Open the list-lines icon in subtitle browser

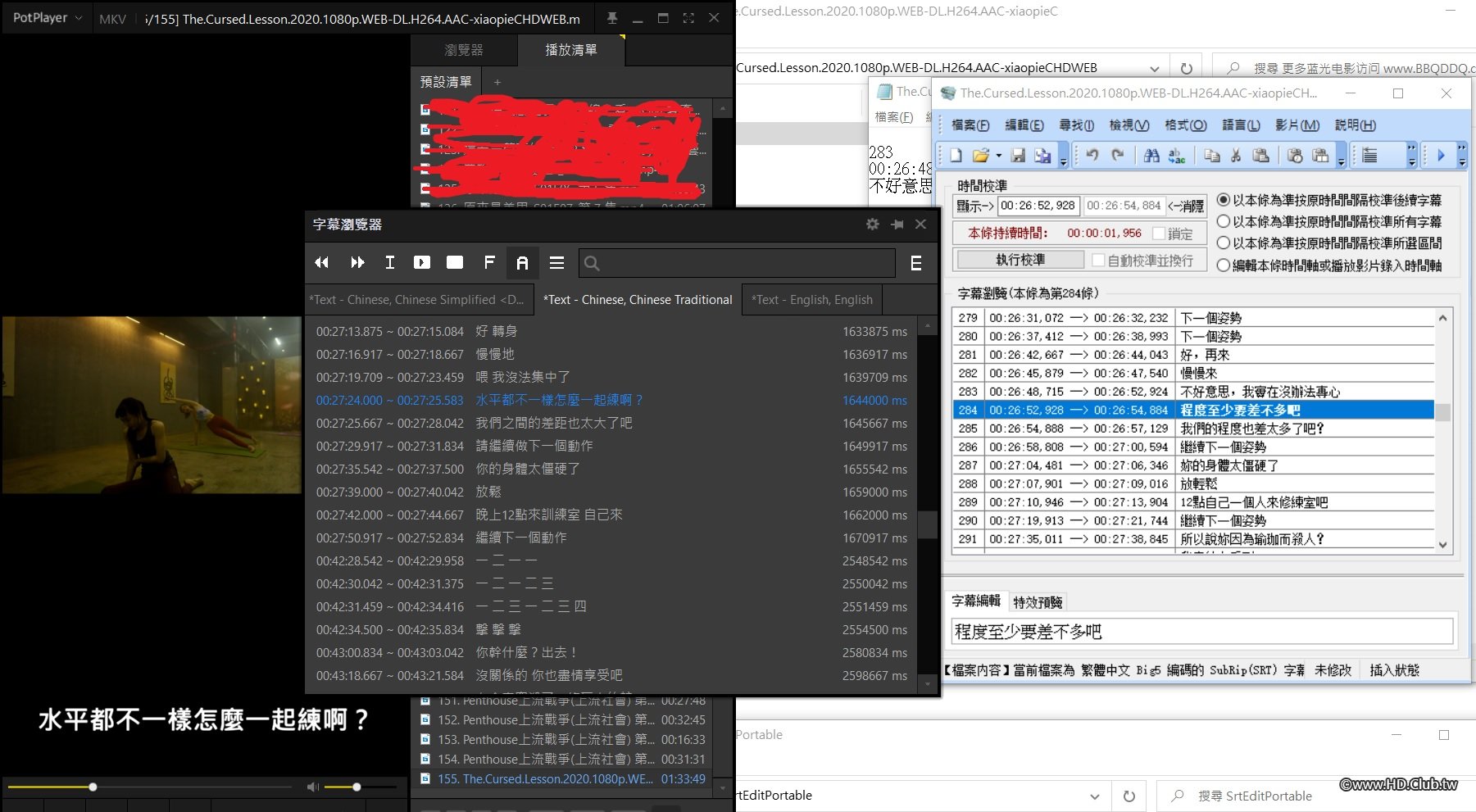tap(557, 263)
